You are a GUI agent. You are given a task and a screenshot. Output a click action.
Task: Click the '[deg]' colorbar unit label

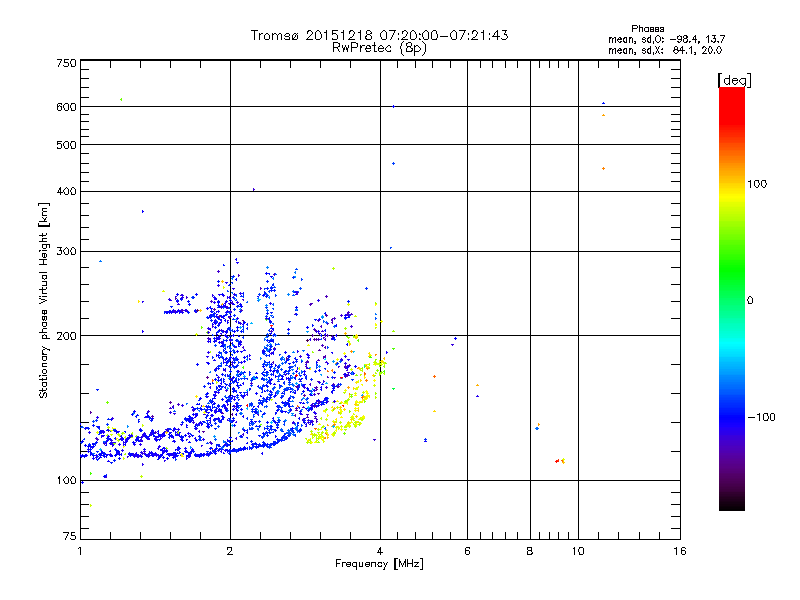click(734, 80)
